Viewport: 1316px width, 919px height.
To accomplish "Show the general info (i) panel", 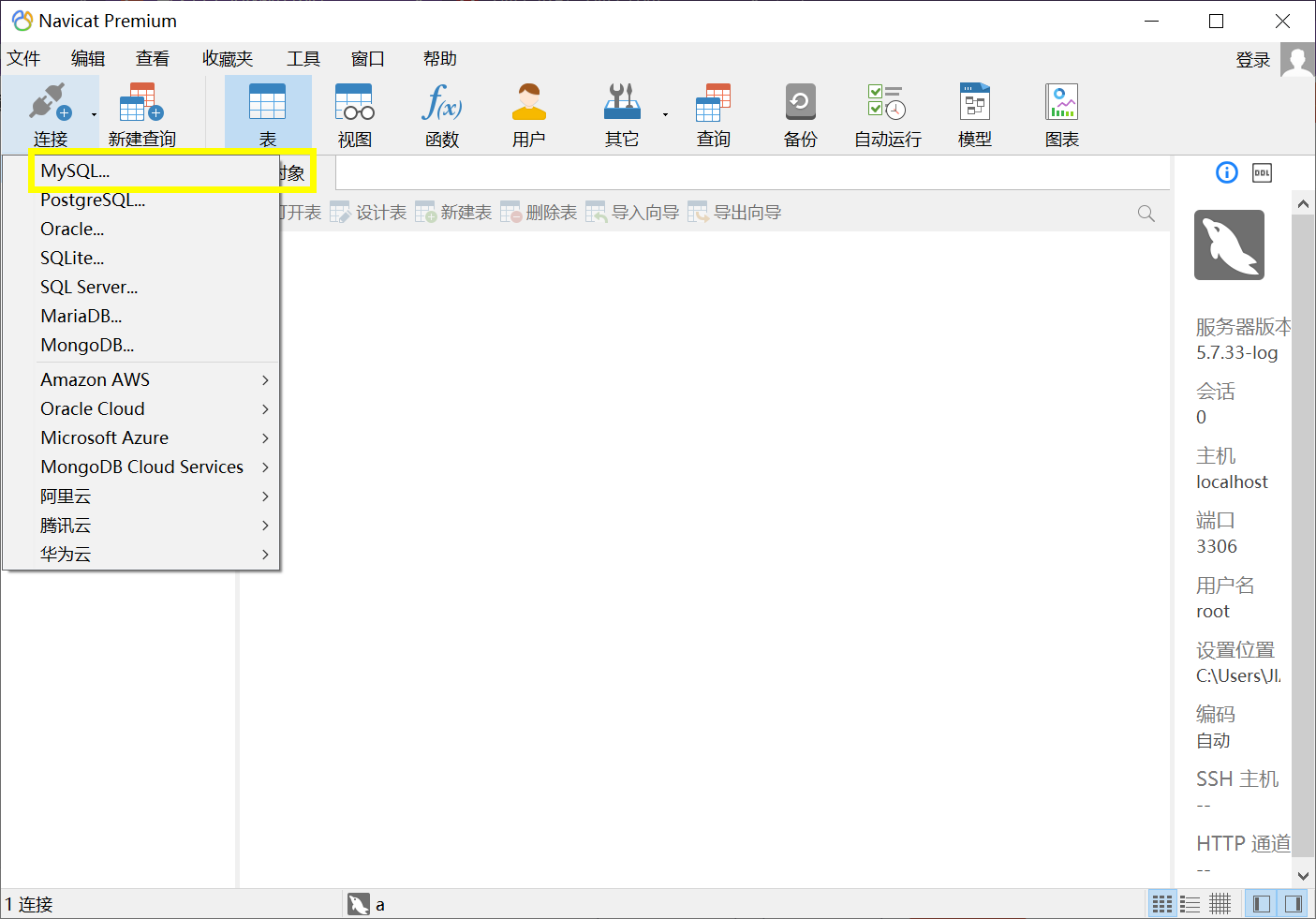I will [x=1227, y=172].
